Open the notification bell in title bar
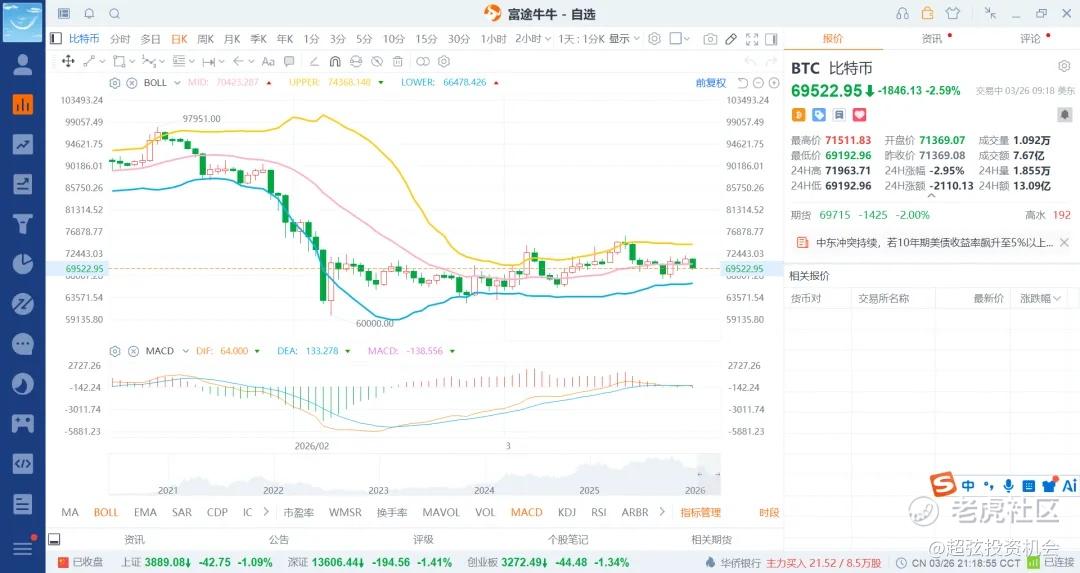This screenshot has height=573, width=1080. (89, 13)
